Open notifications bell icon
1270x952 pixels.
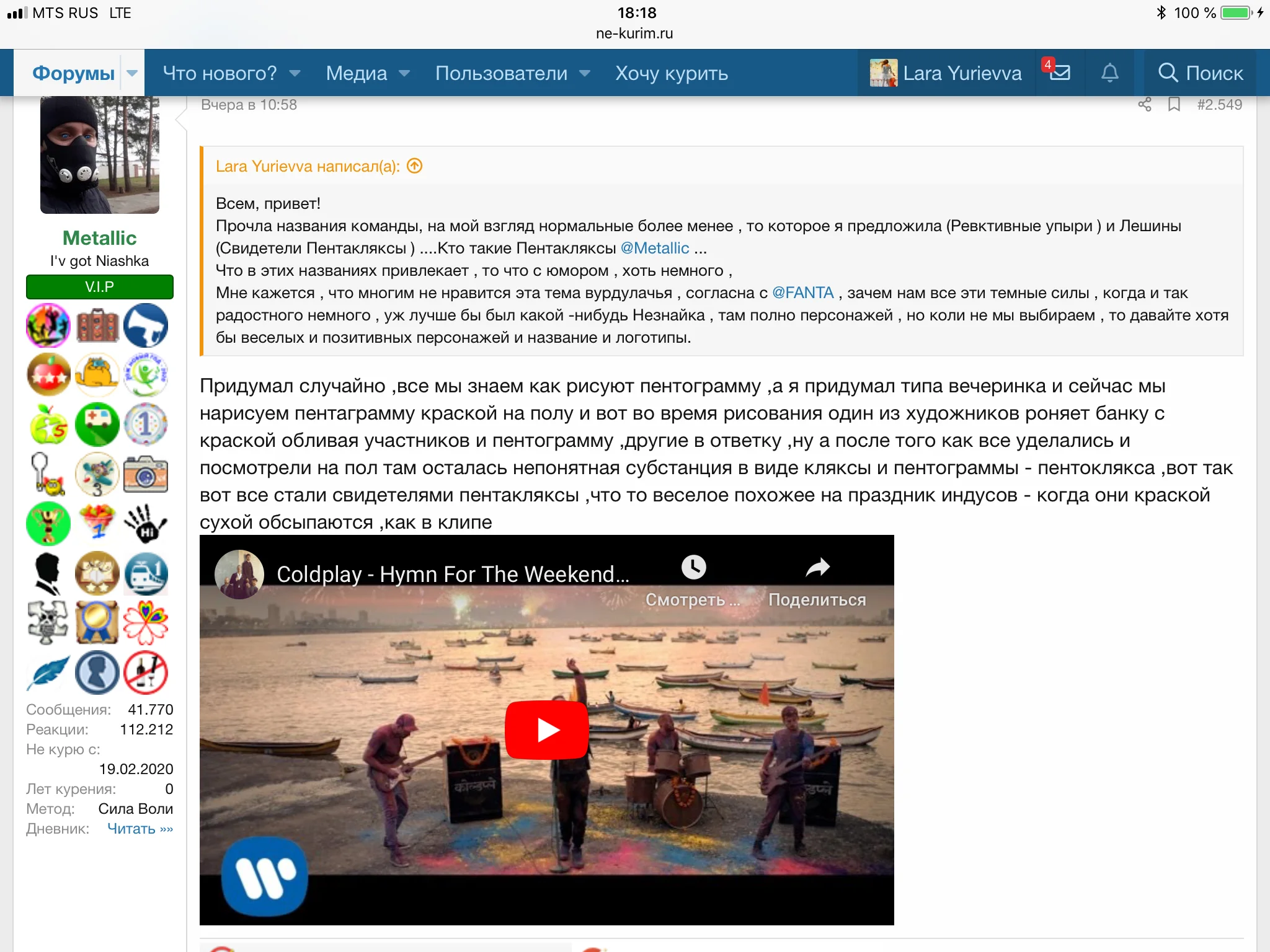(1109, 73)
